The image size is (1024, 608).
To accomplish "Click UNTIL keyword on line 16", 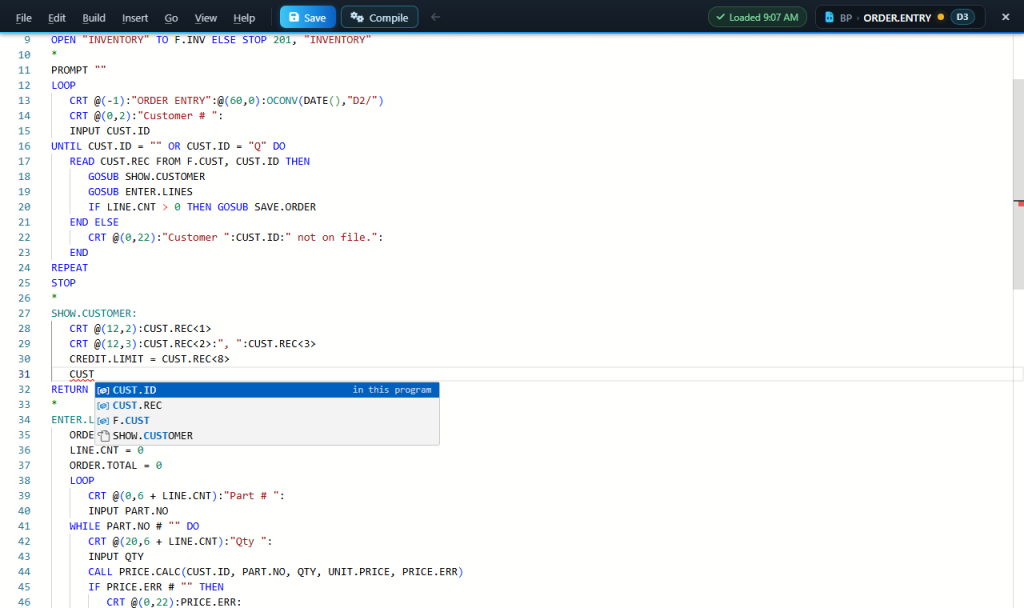I will point(67,146).
